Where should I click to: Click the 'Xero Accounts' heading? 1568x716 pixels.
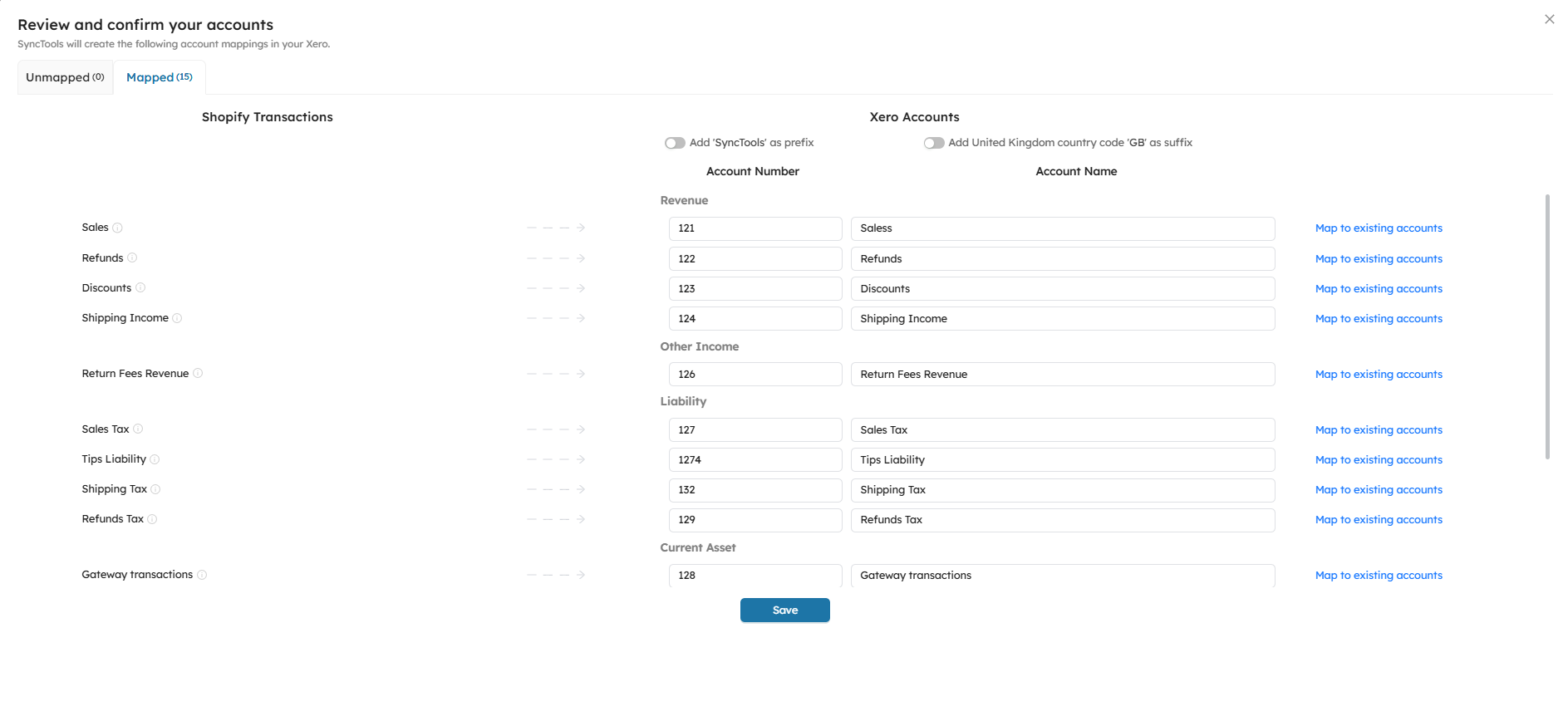point(914,117)
